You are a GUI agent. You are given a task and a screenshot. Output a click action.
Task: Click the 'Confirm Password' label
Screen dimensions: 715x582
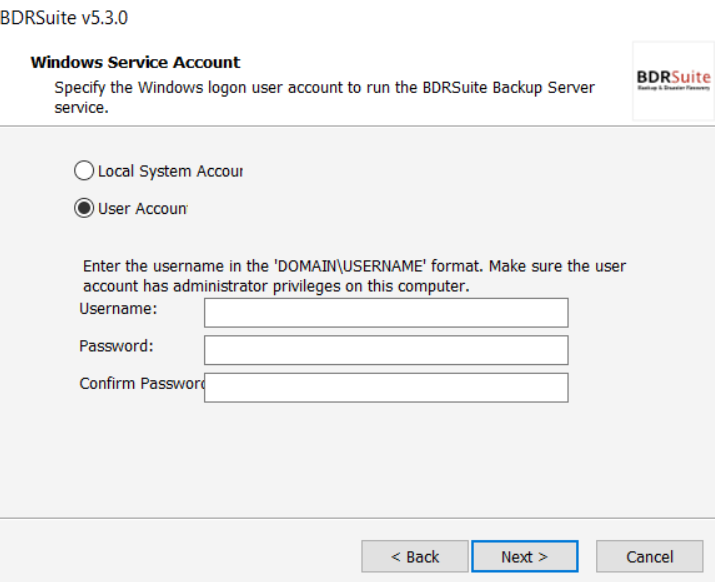click(142, 384)
